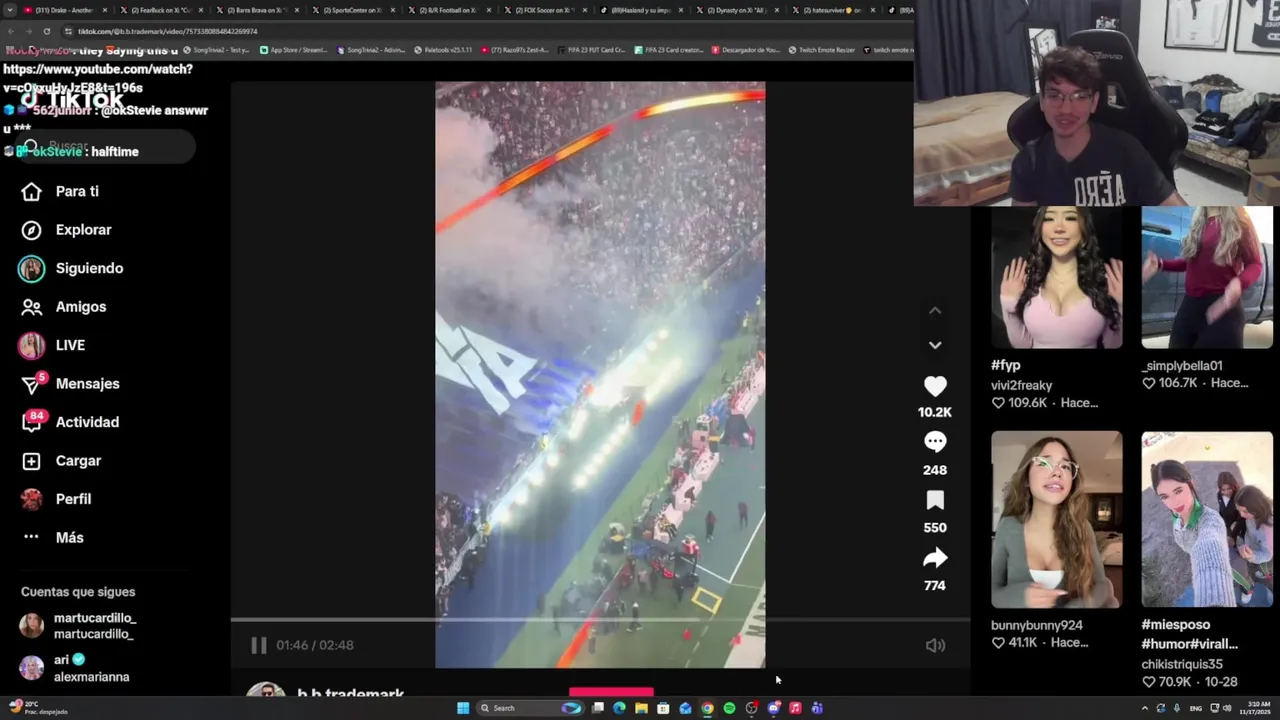Open the martucardillo_ followed account
Screen dimensions: 1280x720
(x=79, y=626)
